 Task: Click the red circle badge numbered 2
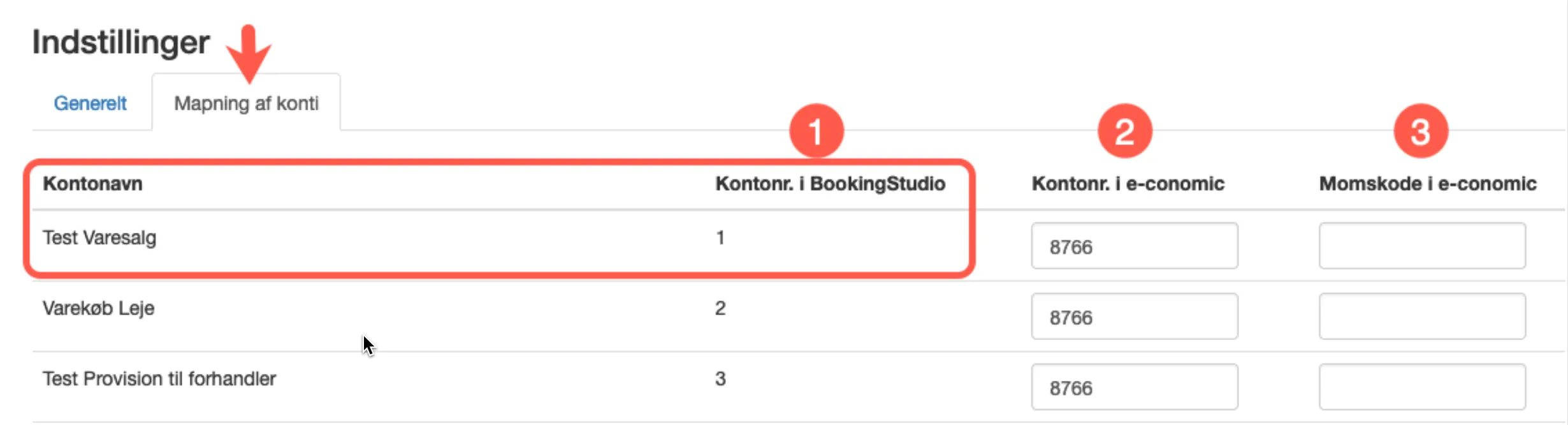[x=1124, y=131]
